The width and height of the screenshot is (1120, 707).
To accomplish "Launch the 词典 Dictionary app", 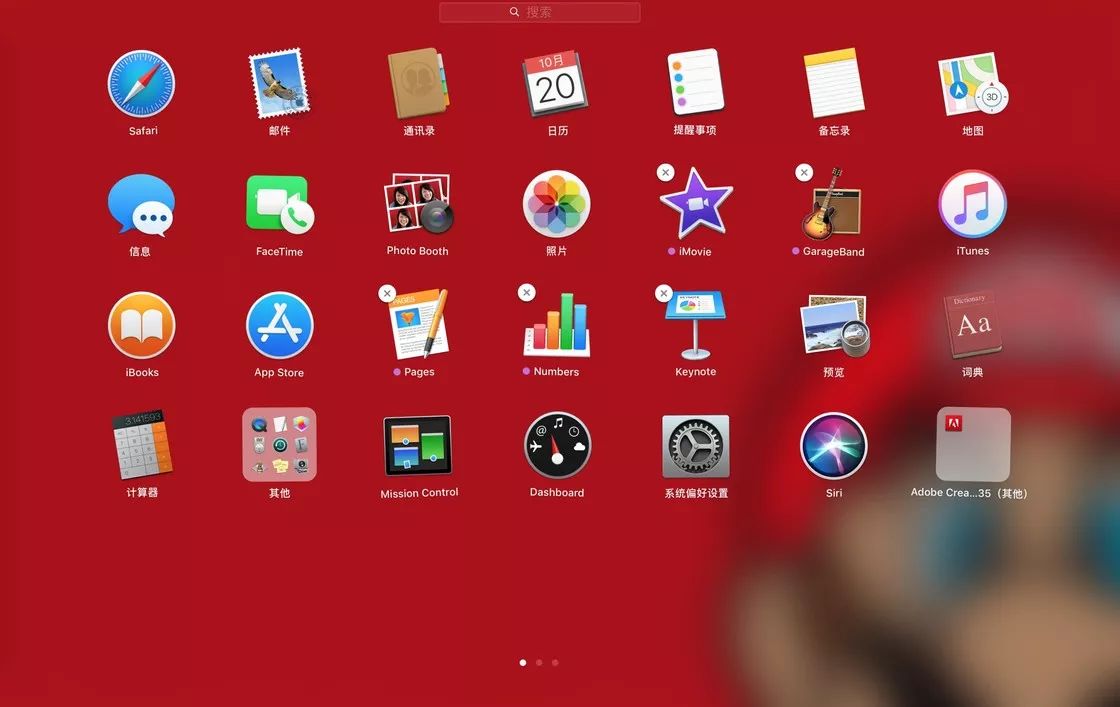I will (x=972, y=326).
